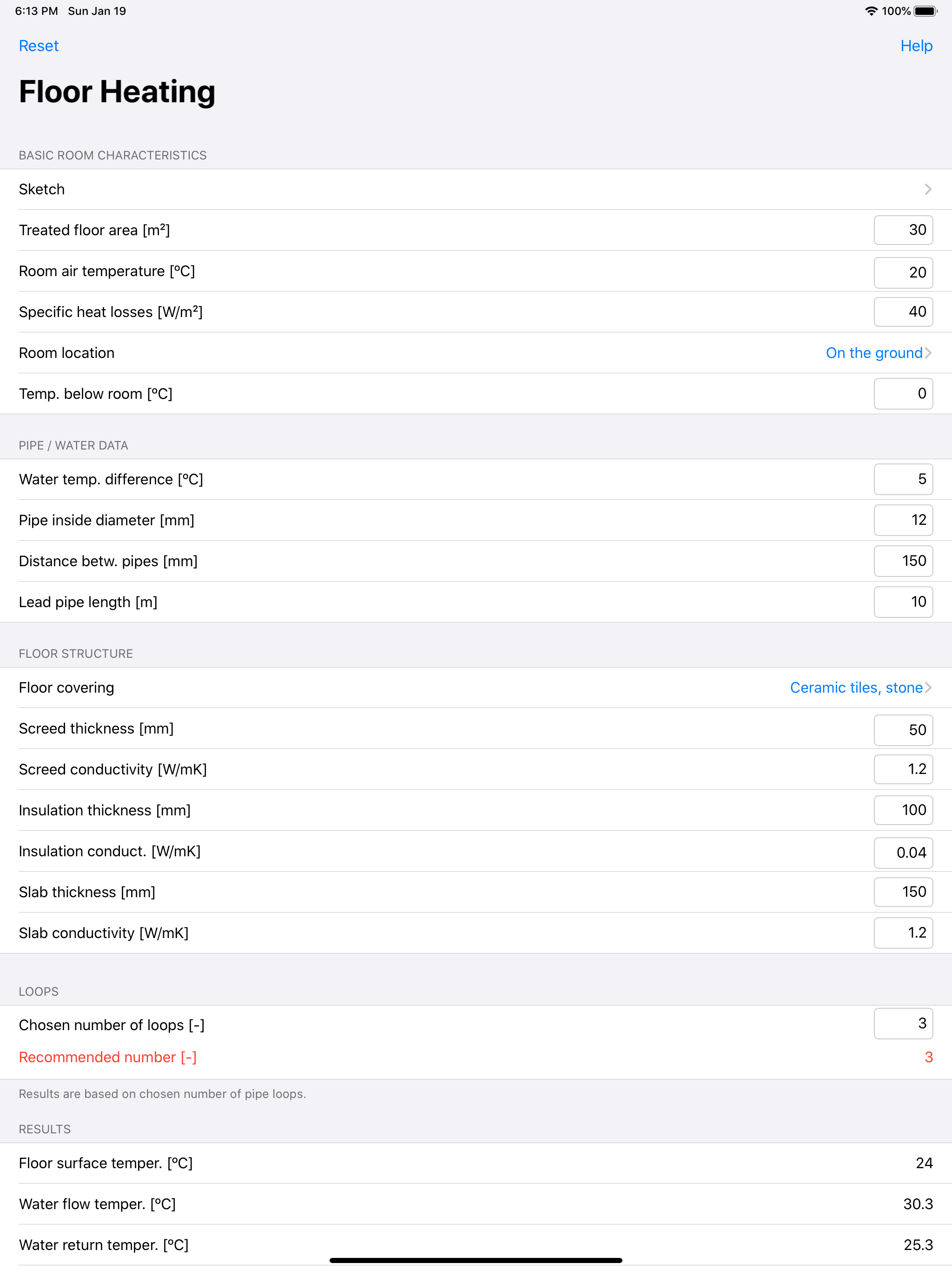
Task: Select the Room air temperature field
Action: (x=903, y=272)
